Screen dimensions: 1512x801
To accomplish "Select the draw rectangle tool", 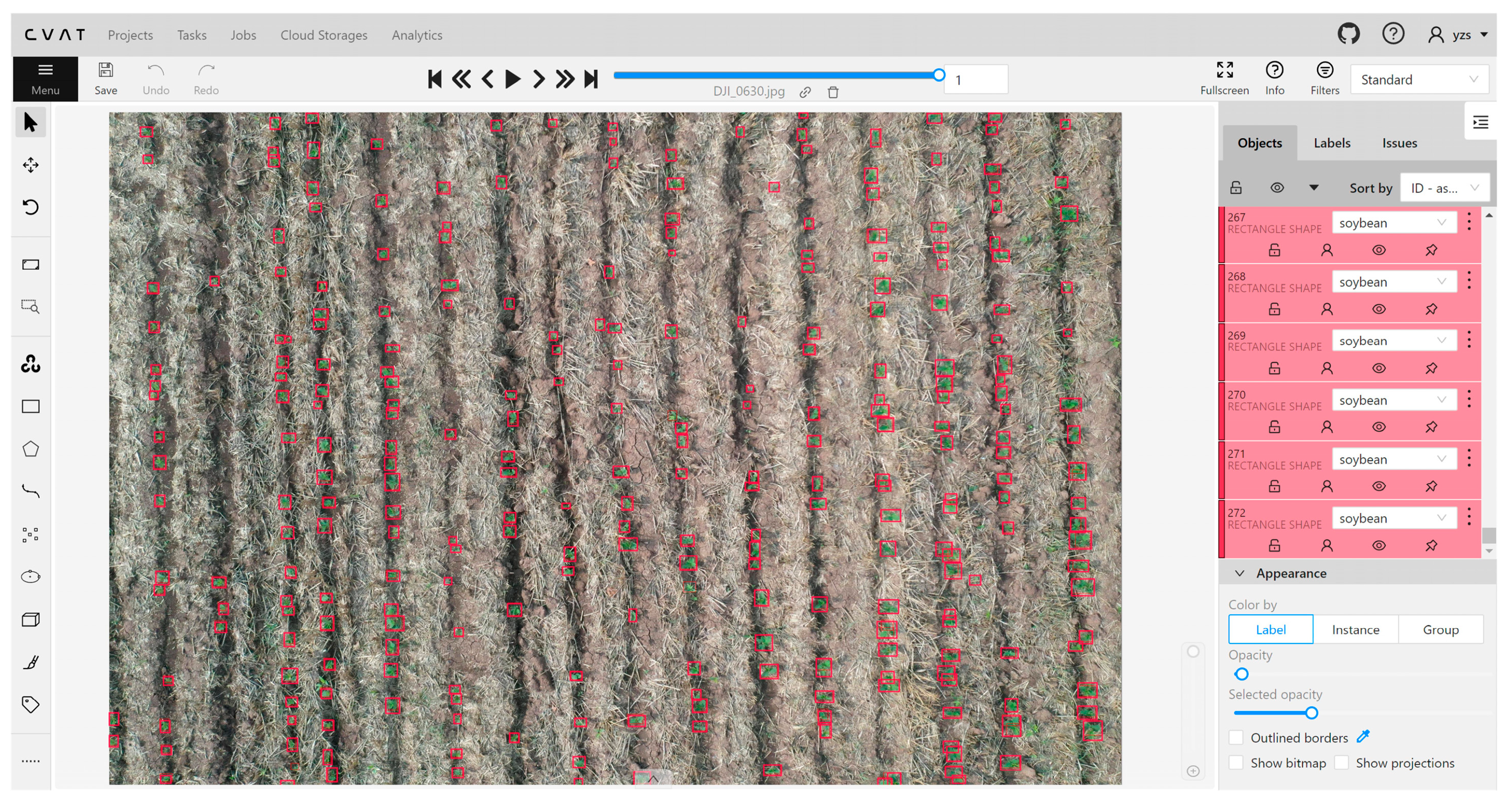I will pyautogui.click(x=31, y=406).
